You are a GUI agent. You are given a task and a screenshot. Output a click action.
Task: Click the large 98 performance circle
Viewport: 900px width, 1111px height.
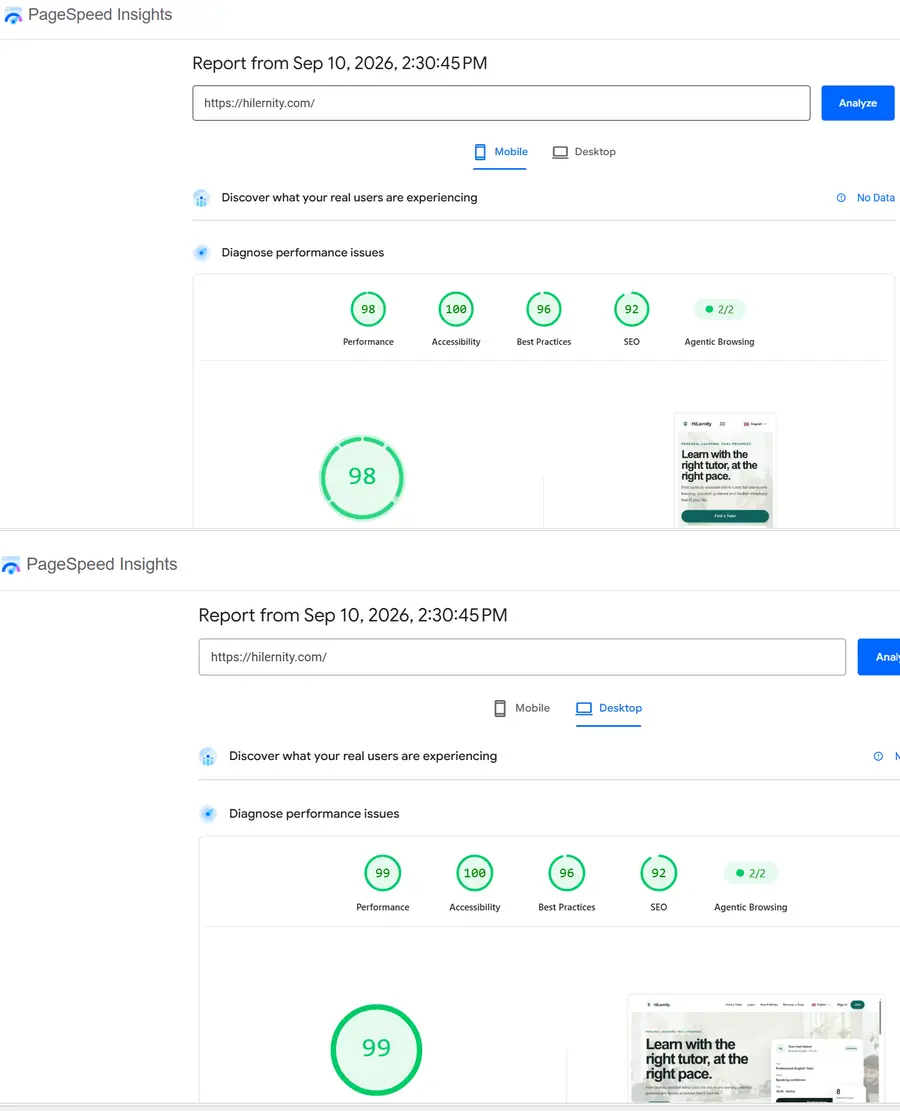362,477
